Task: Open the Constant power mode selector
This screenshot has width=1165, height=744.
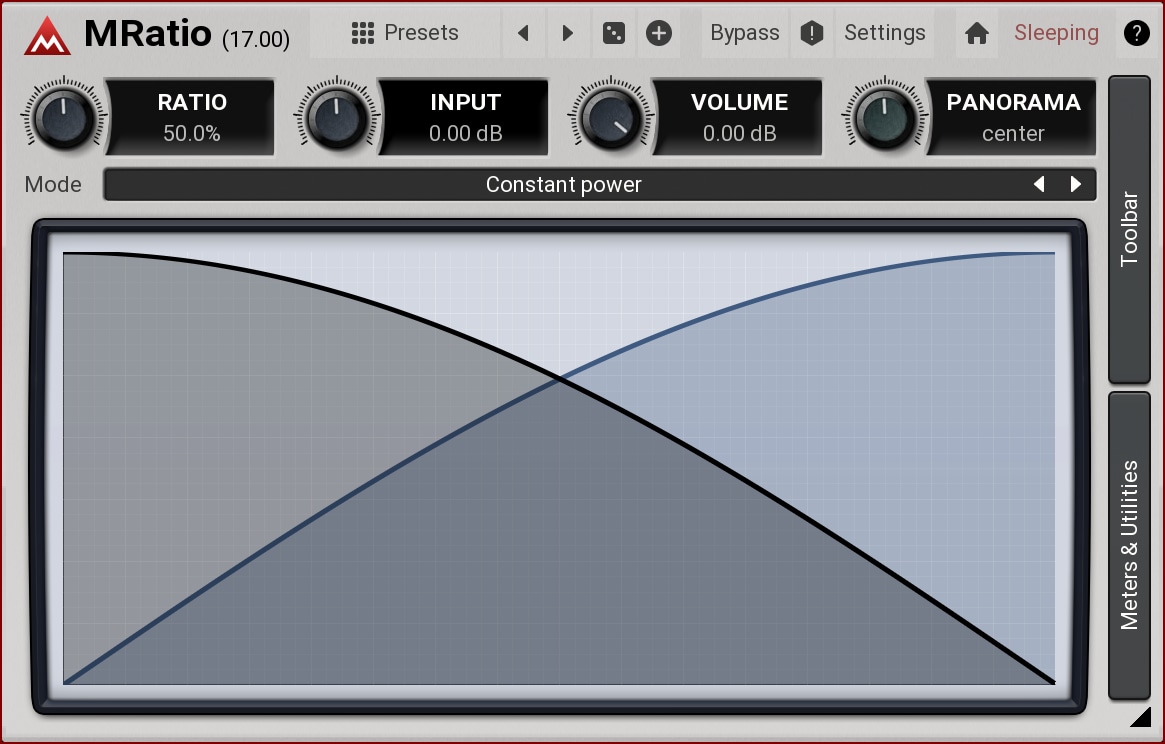Action: [563, 185]
